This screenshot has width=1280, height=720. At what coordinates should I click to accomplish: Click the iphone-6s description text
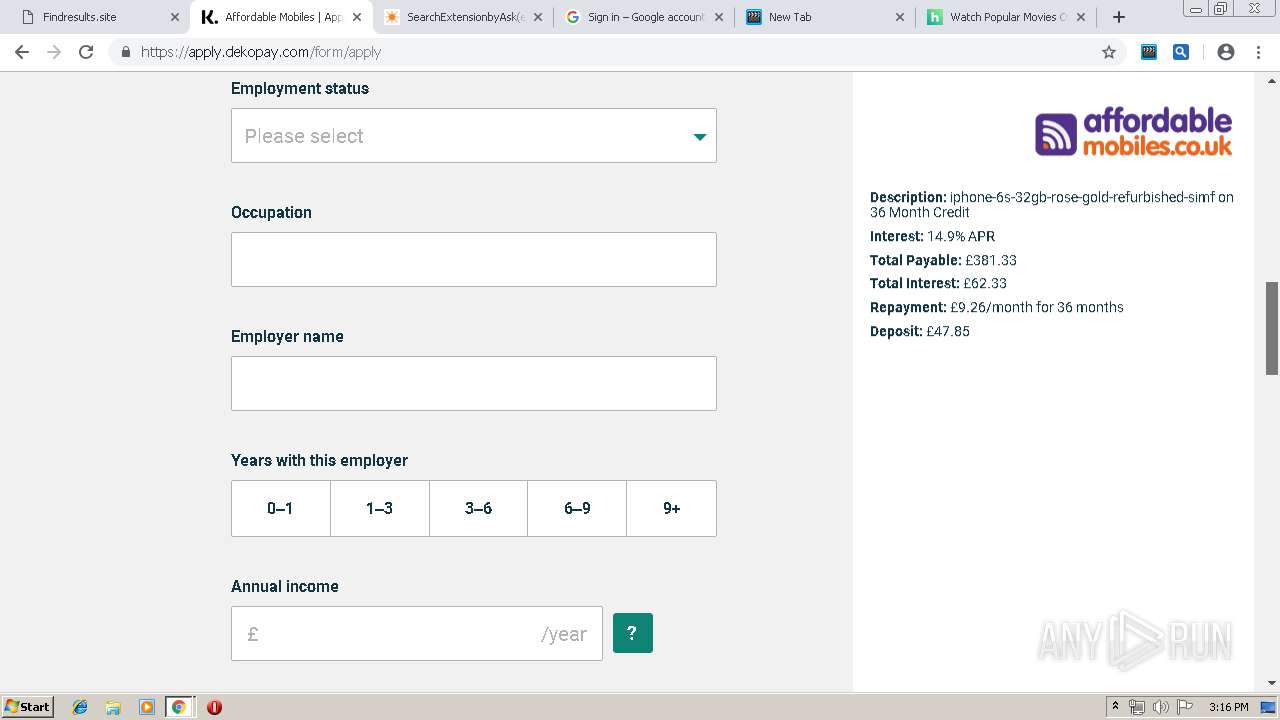(1052, 204)
